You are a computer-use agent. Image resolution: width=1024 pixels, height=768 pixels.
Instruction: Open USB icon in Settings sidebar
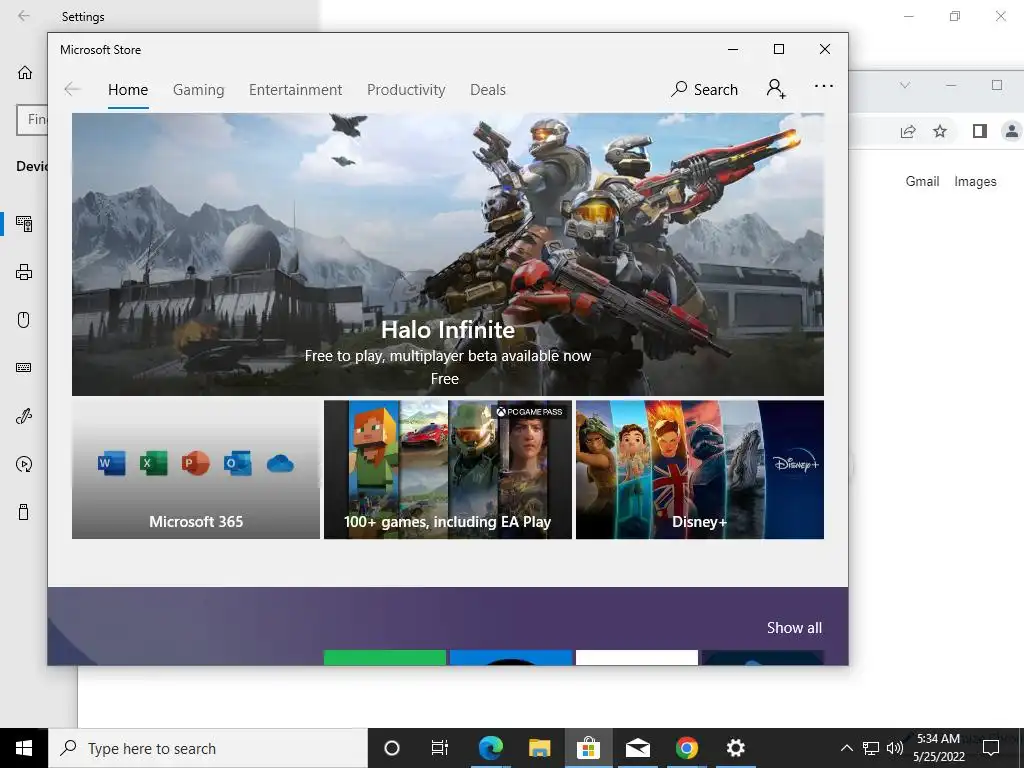[24, 512]
